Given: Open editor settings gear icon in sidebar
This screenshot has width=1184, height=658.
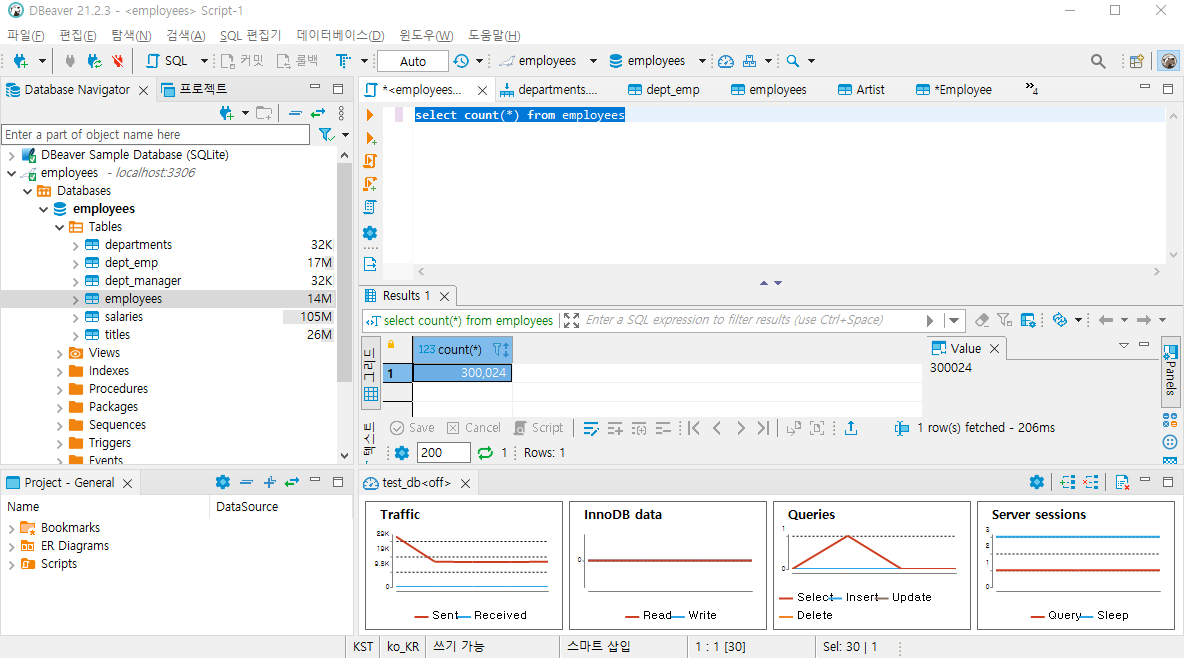Looking at the screenshot, I should click(370, 233).
